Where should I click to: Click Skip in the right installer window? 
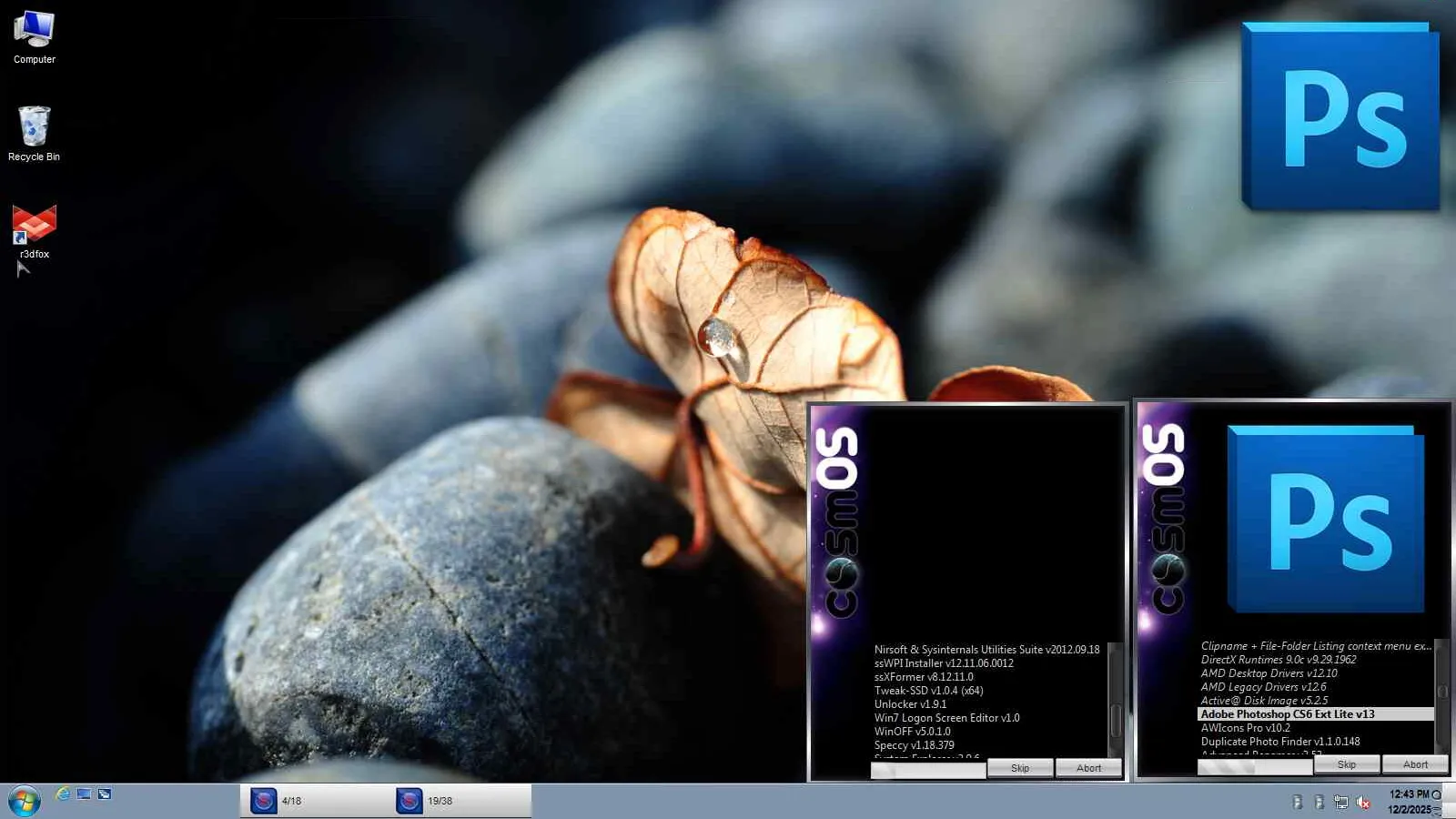click(x=1347, y=764)
